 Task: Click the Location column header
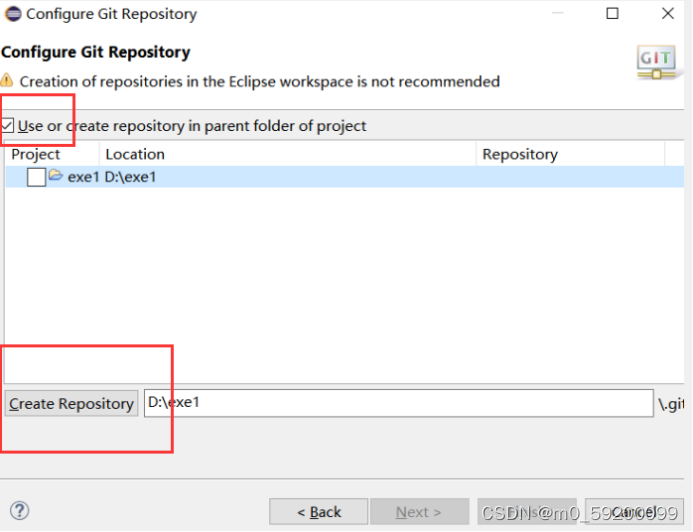pos(288,154)
